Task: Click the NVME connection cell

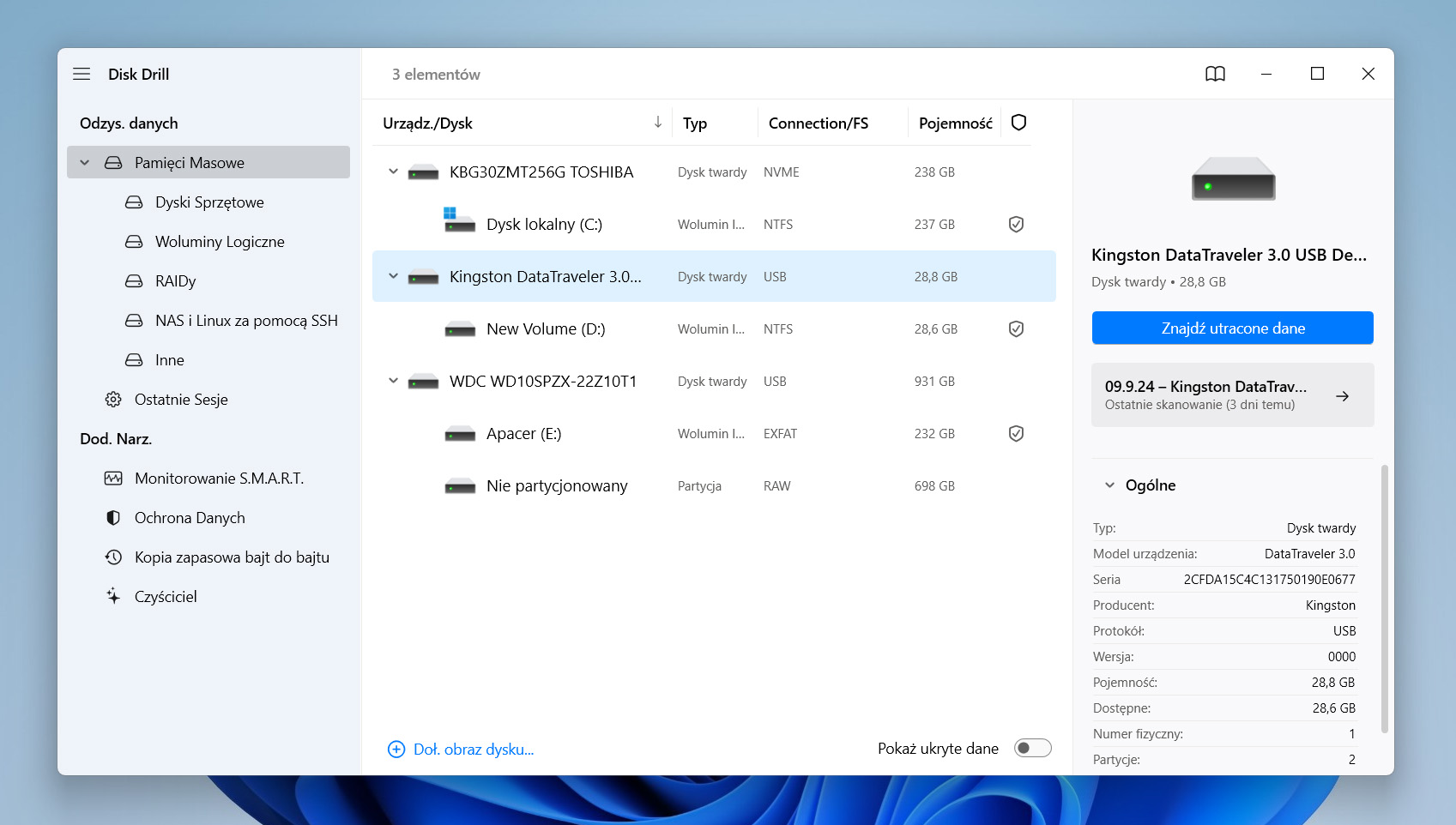Action: pyautogui.click(x=781, y=172)
